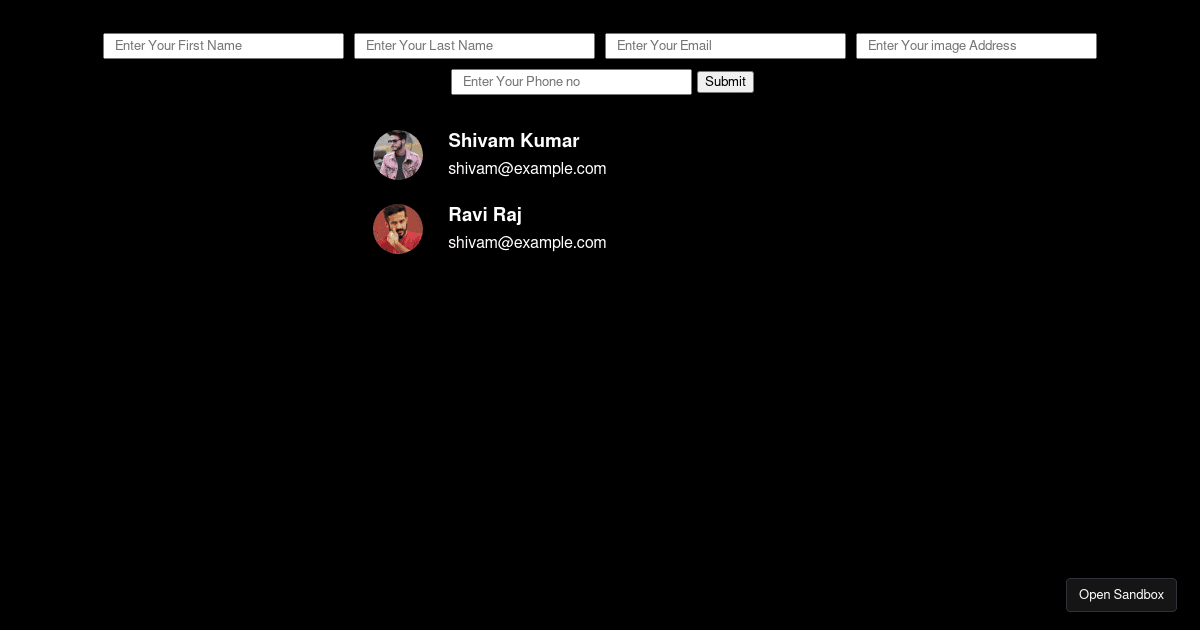Select the Shivam Kumar name heading
The height and width of the screenshot is (630, 1200).
(514, 141)
